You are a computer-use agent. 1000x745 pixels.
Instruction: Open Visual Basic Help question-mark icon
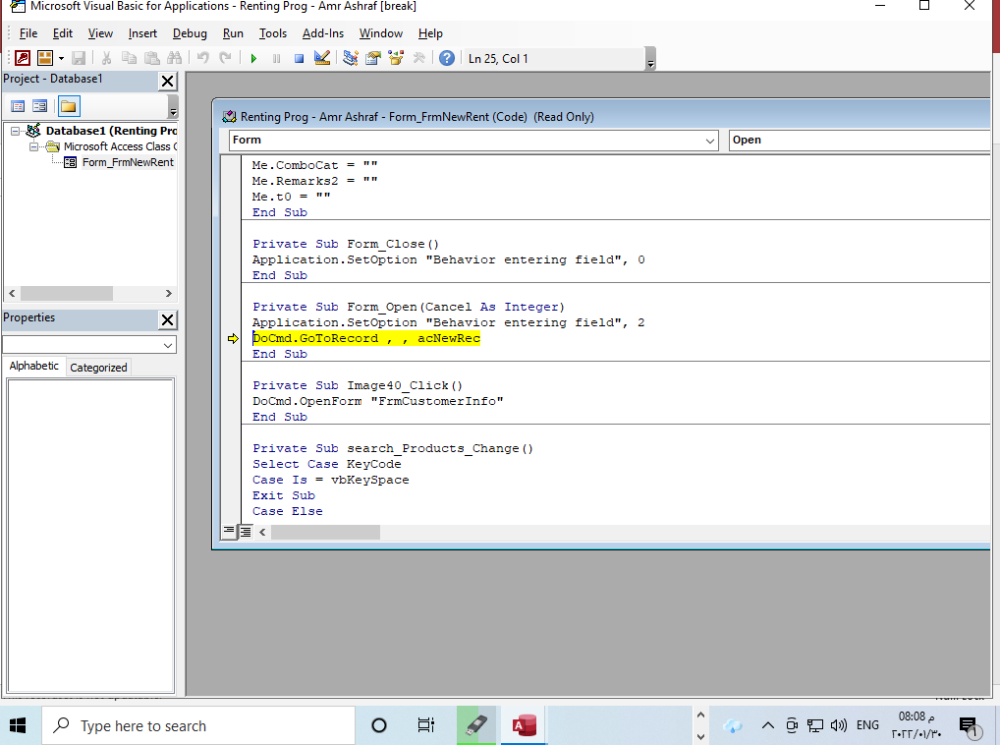point(447,58)
